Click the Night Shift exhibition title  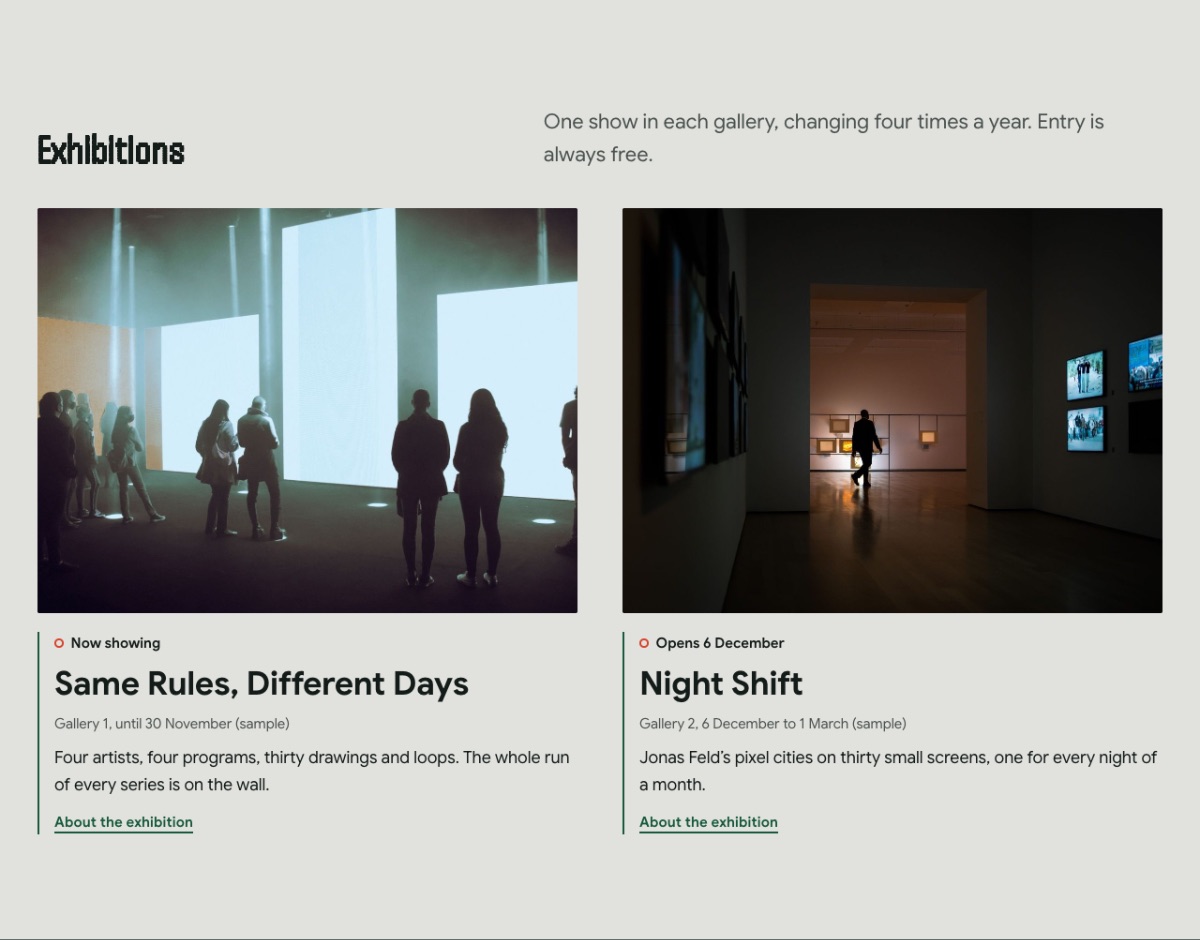[721, 684]
